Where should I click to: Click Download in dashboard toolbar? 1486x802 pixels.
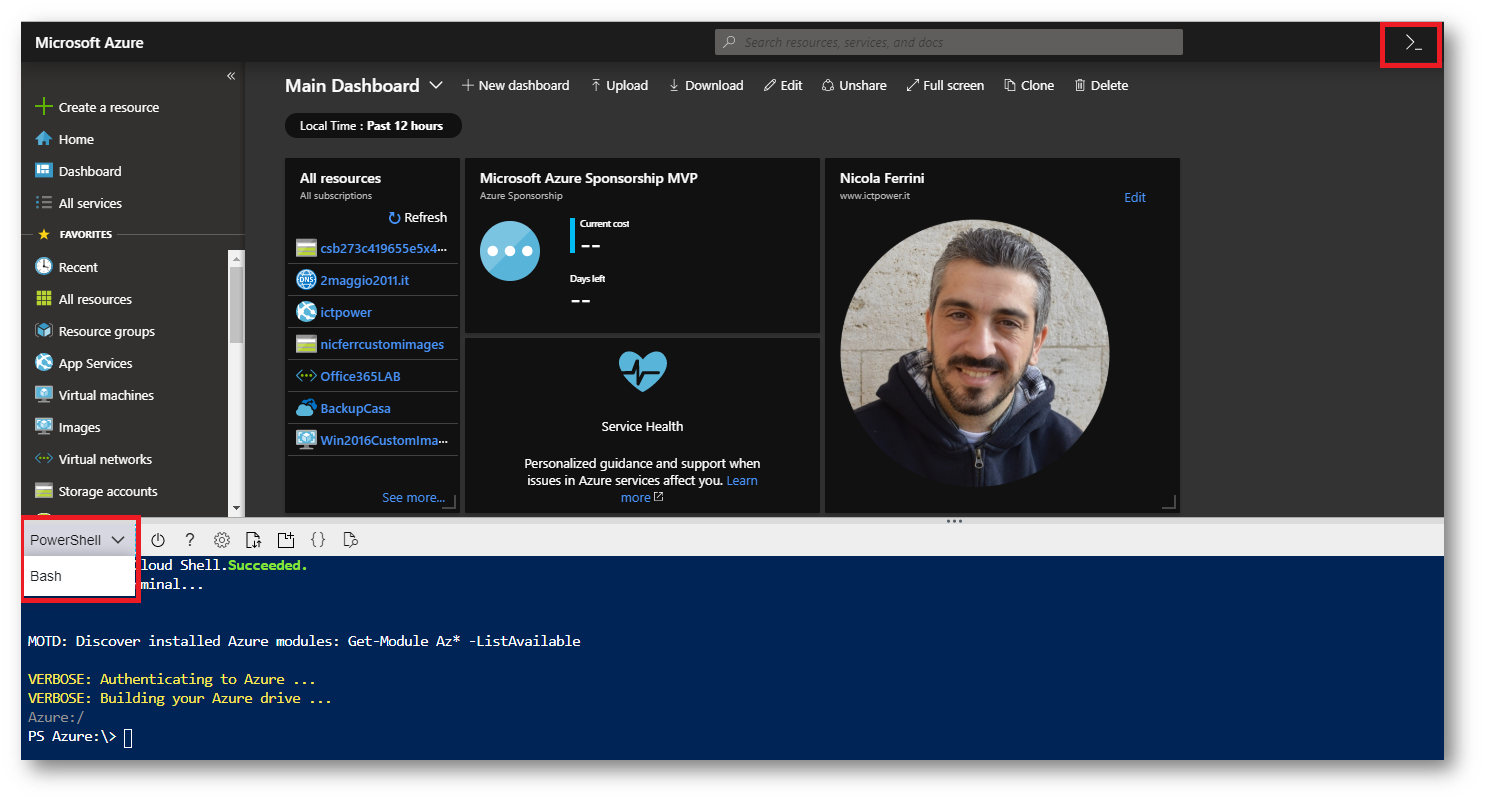(x=706, y=85)
